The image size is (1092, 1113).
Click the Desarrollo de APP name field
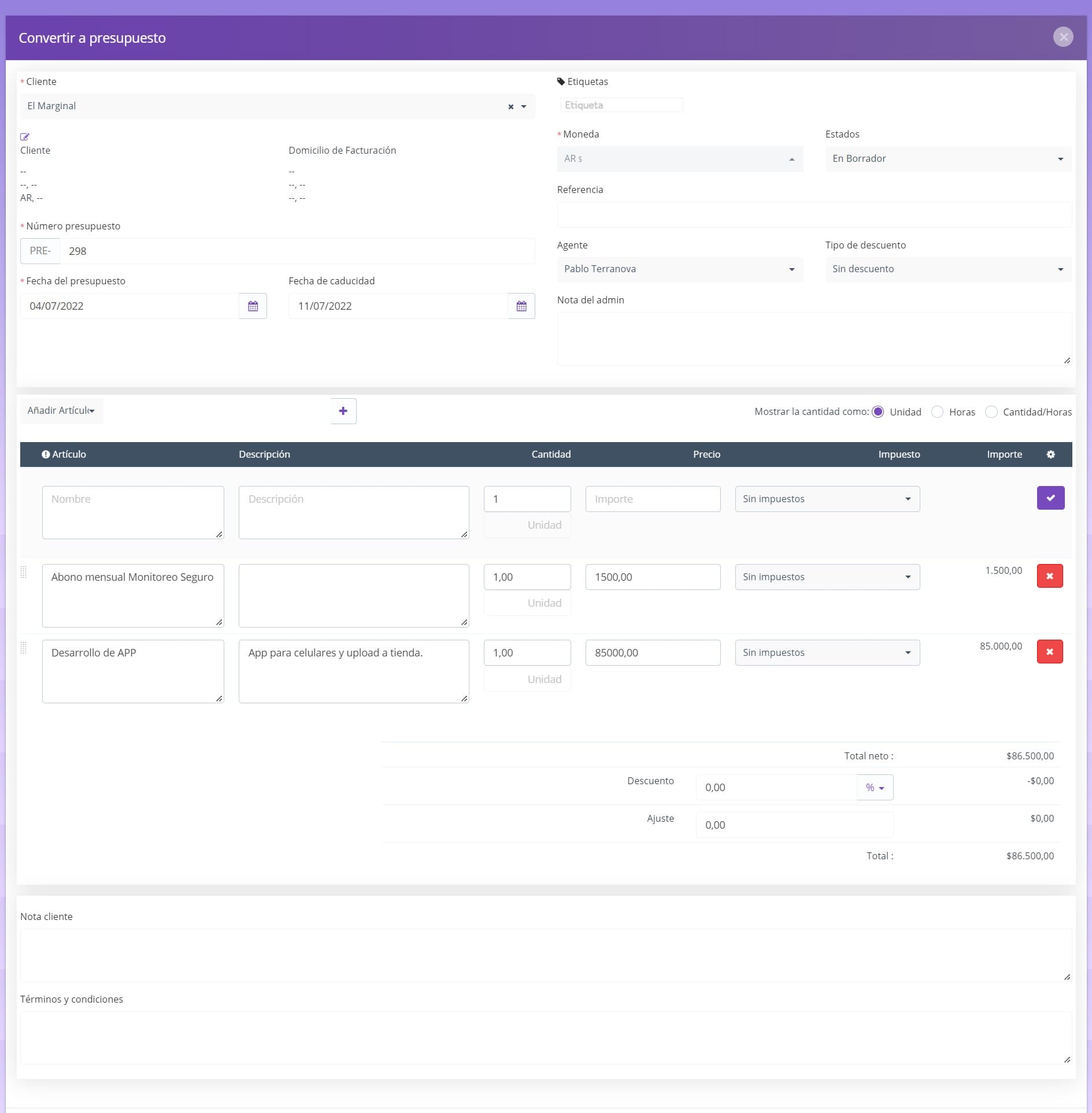click(x=133, y=671)
